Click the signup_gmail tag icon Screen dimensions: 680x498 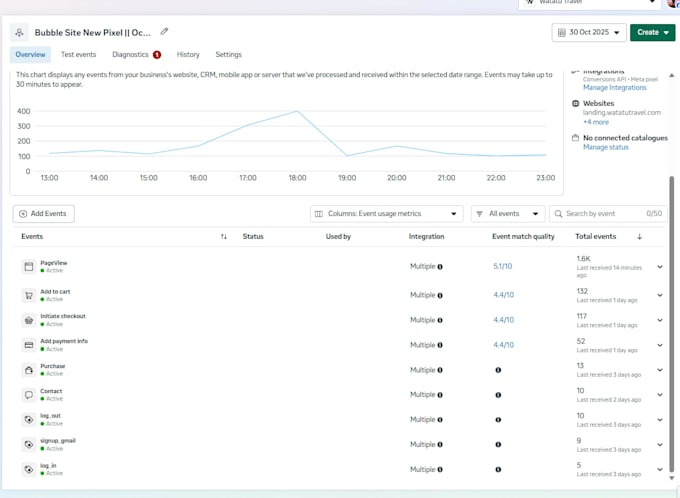tap(29, 445)
